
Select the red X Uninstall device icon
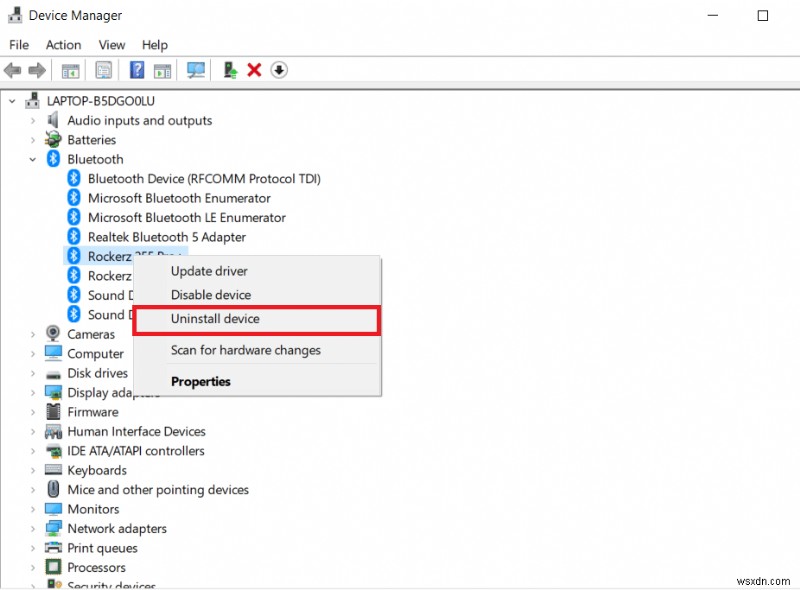tap(253, 70)
